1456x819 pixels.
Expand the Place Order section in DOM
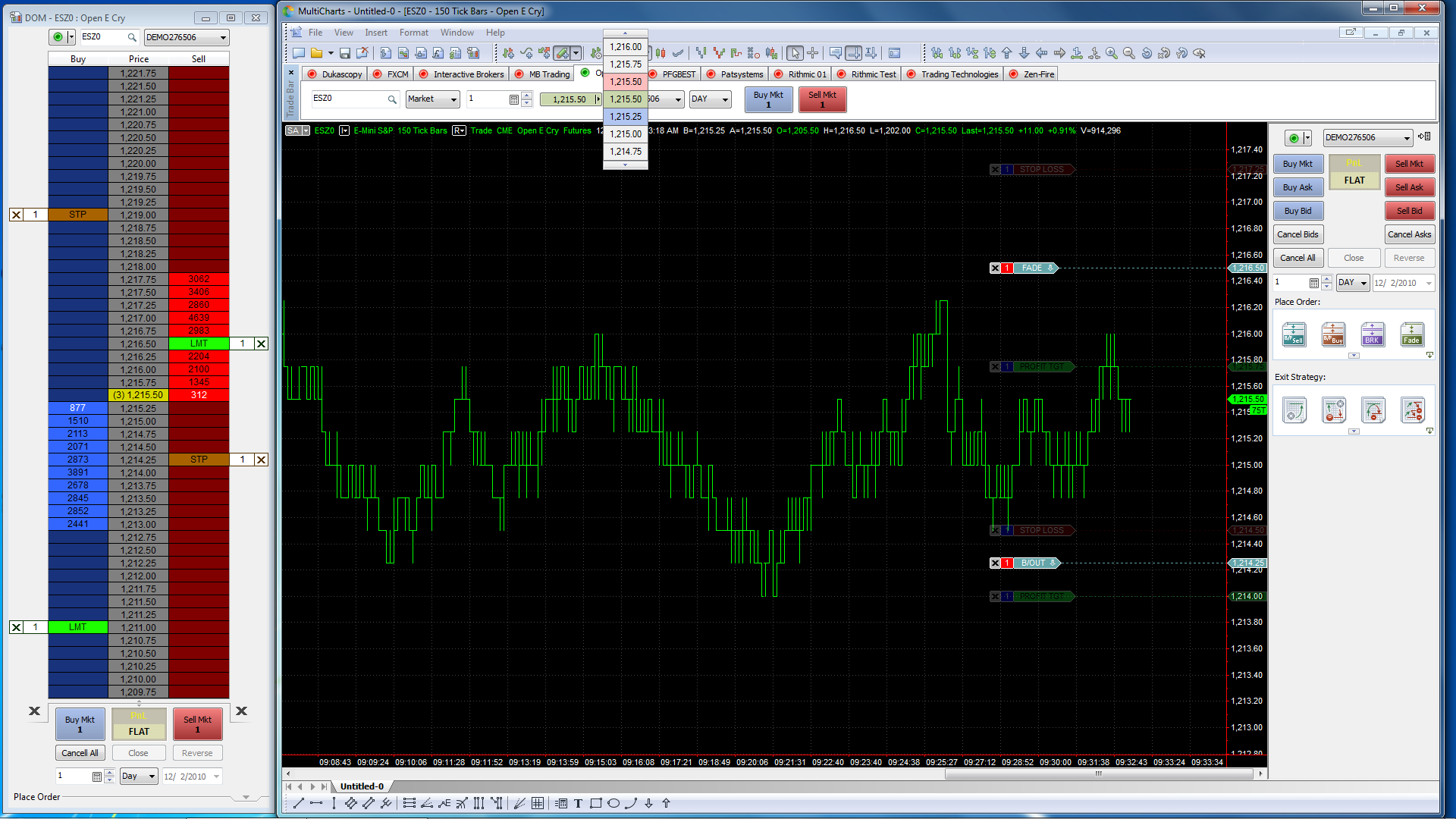(x=246, y=797)
